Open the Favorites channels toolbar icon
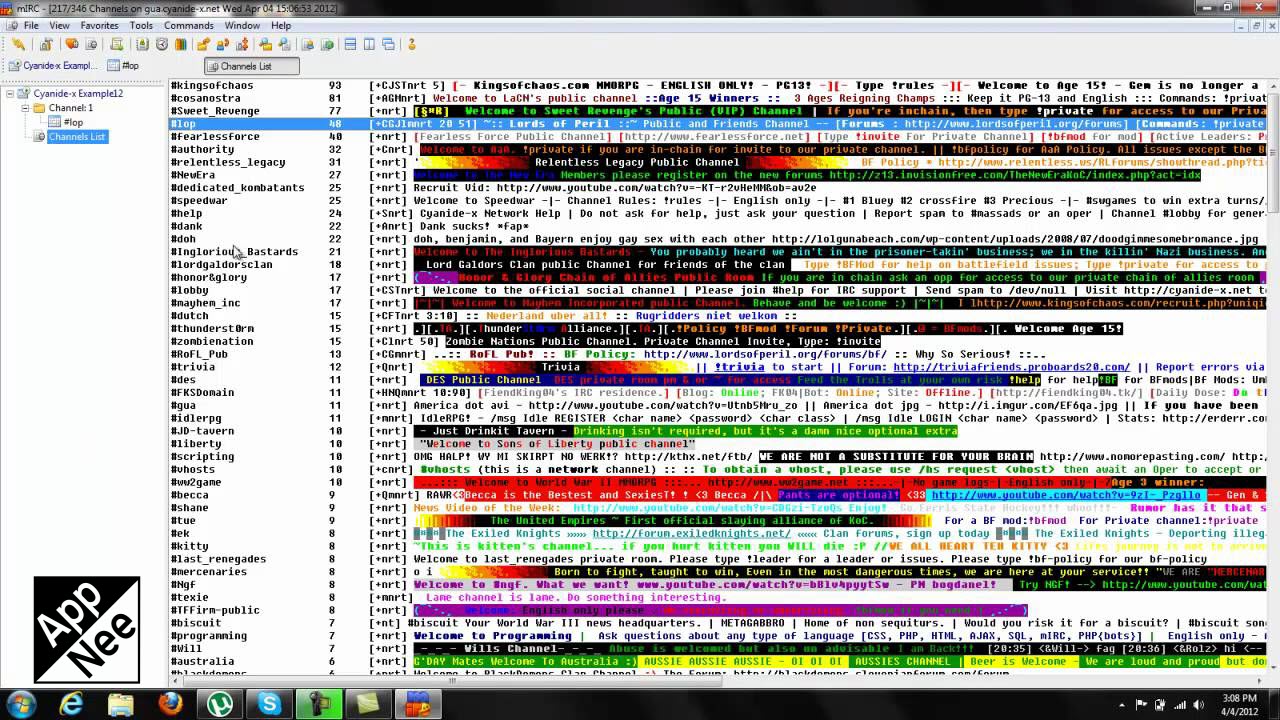Viewport: 1280px width, 720px height. coord(72,44)
